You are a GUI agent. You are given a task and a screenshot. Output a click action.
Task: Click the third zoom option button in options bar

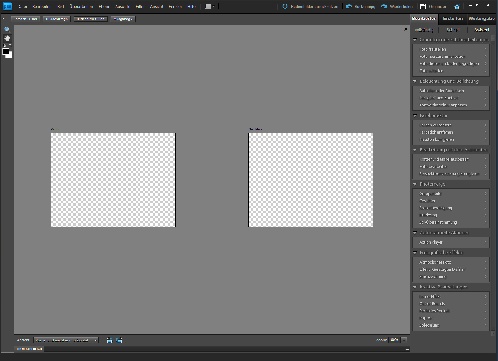coord(91,19)
